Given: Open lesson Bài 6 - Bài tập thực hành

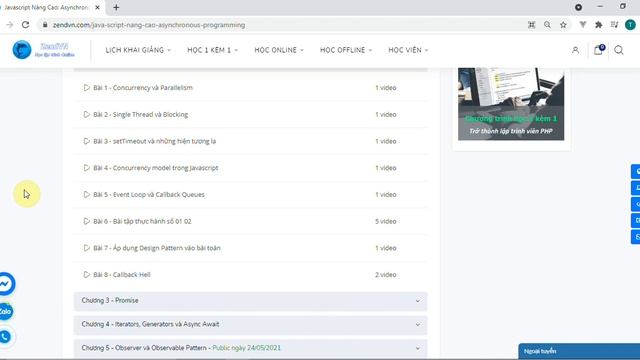Looking at the screenshot, I should point(142,221).
